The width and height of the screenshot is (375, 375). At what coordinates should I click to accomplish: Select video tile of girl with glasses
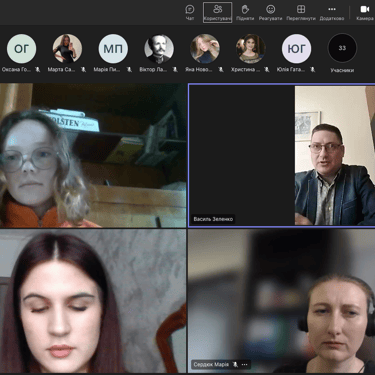coord(93,155)
